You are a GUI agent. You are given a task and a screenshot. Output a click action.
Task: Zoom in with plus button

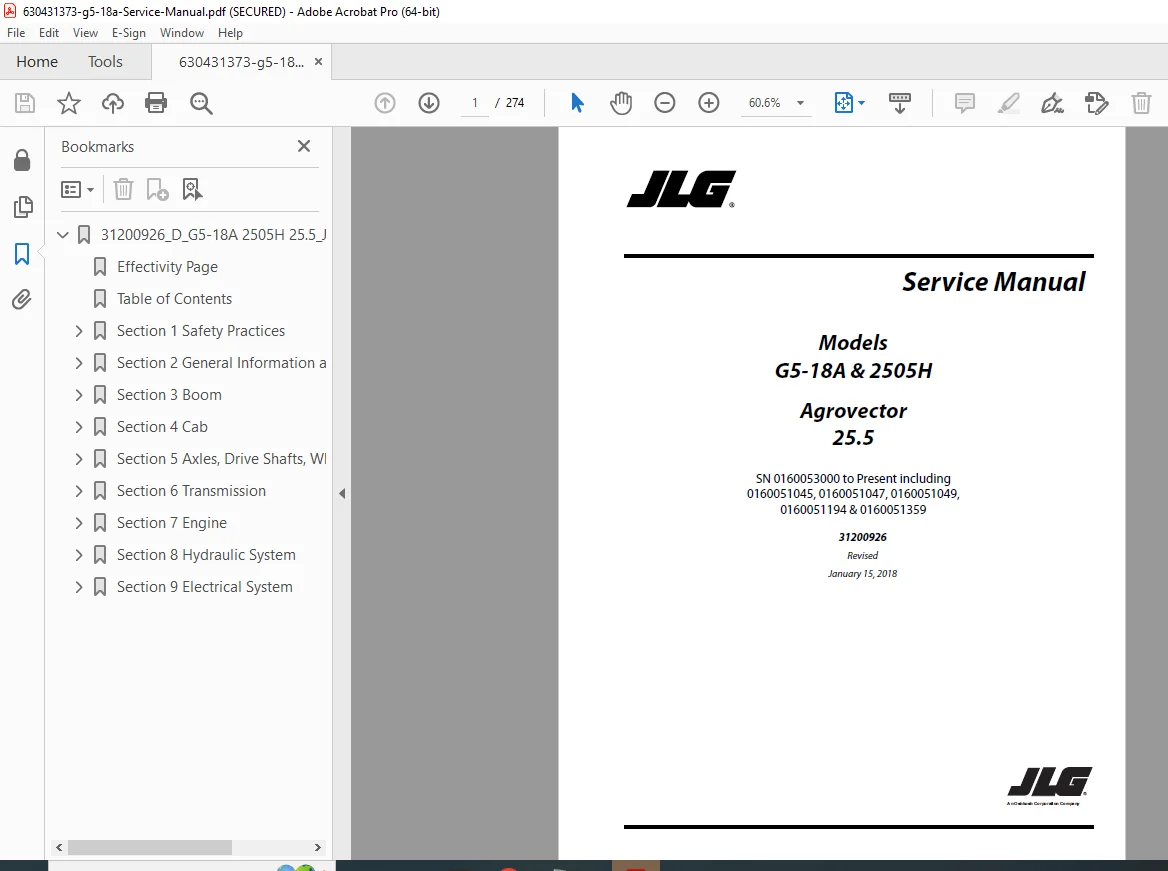[708, 103]
